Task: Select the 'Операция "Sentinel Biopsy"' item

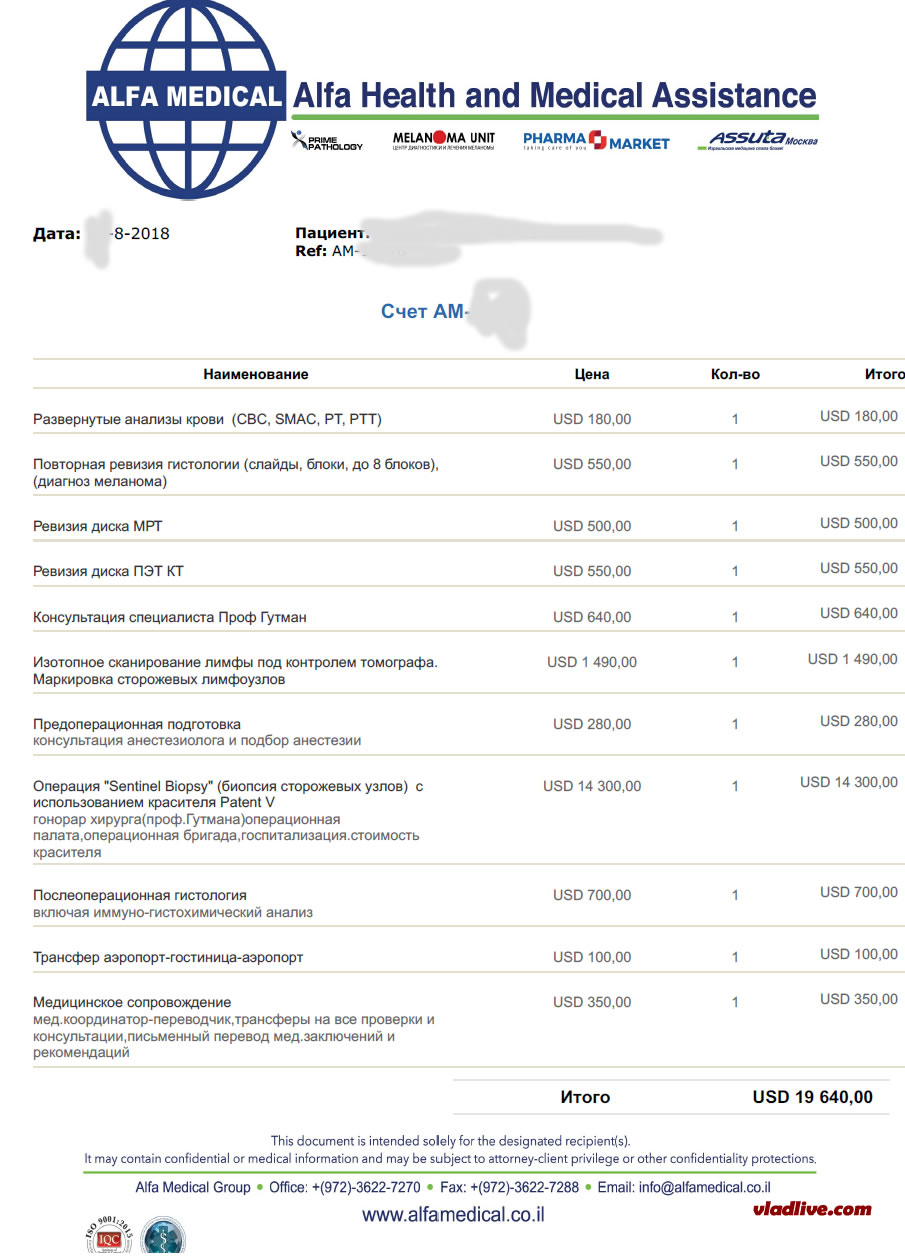Action: [x=228, y=794]
